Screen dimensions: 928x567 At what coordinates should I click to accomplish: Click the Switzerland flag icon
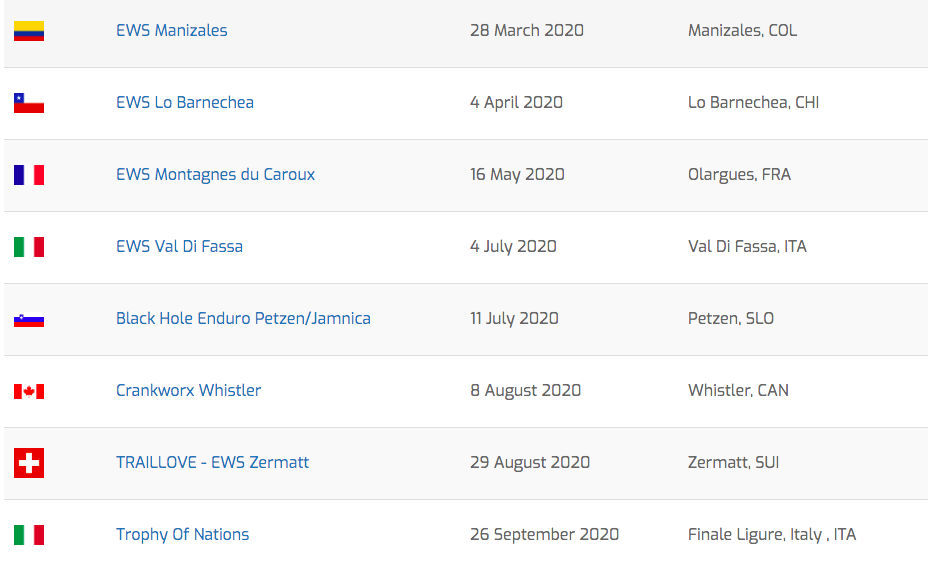pyautogui.click(x=29, y=463)
